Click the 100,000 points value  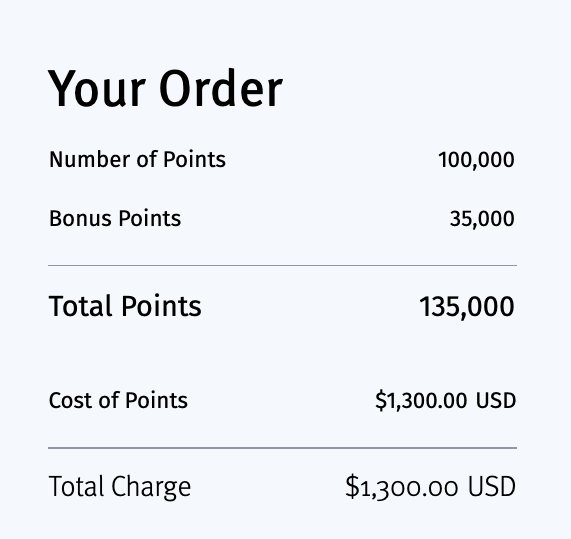tap(476, 160)
